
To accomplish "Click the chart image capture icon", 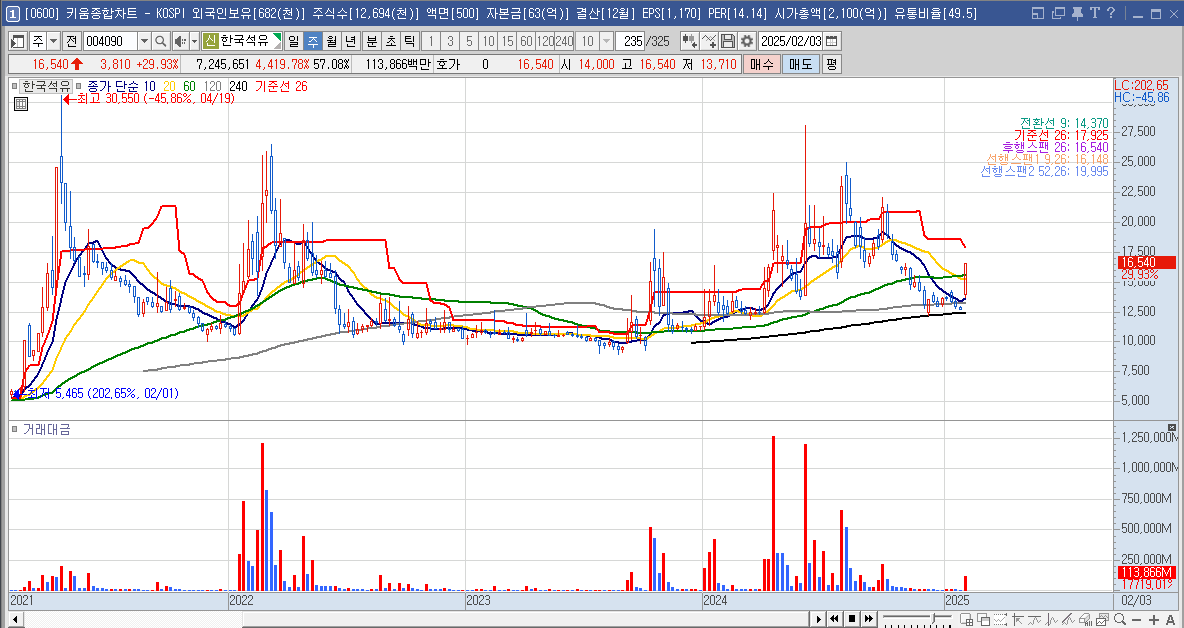I will coord(1102,620).
